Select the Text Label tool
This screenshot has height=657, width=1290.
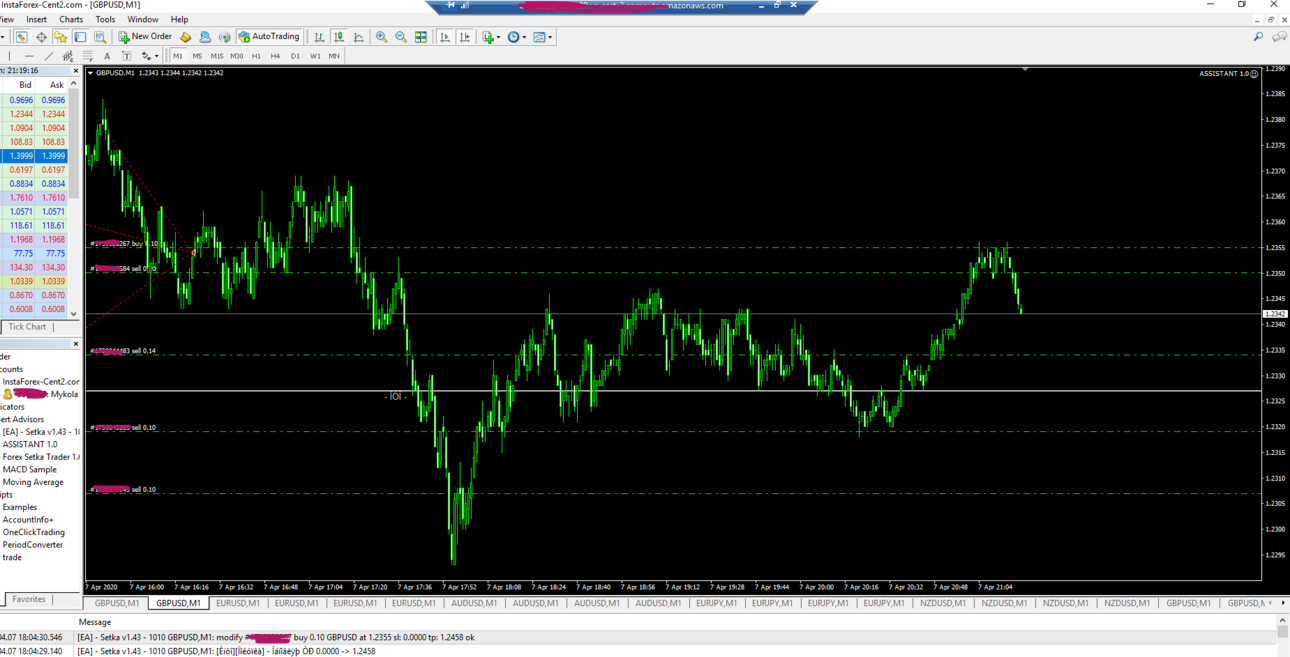coord(126,56)
